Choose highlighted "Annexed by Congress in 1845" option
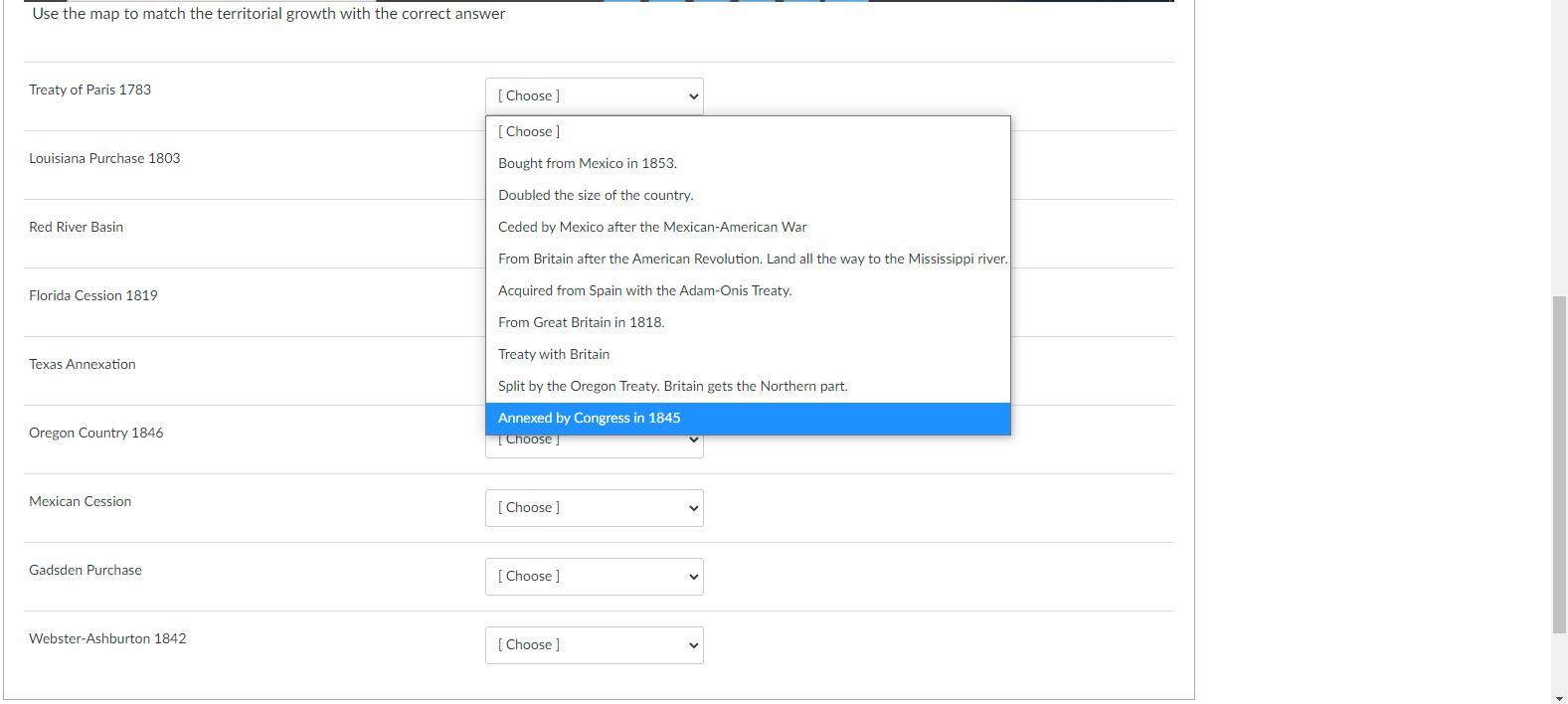 pos(589,418)
